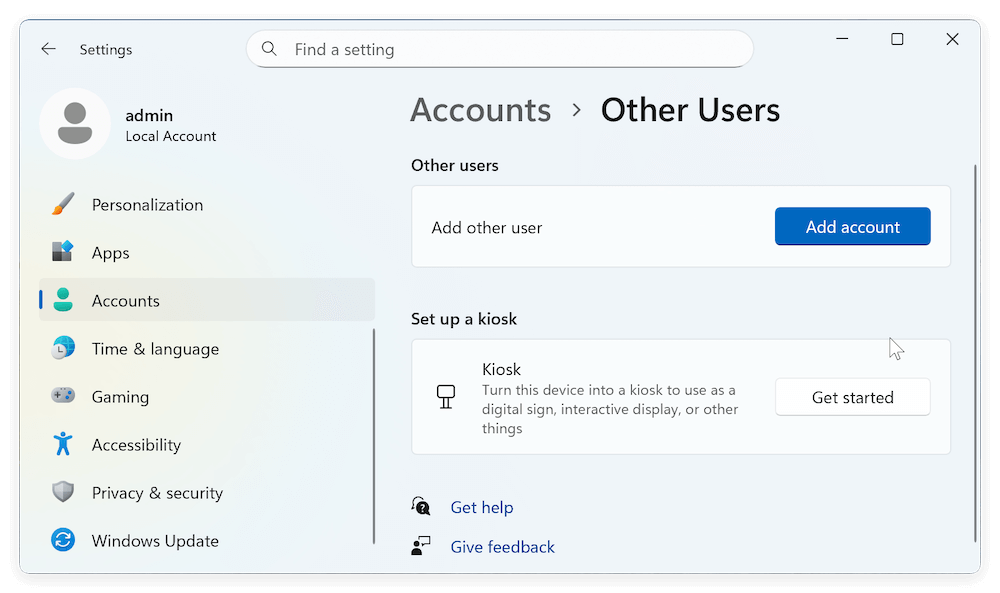Go to Accounts in the breadcrumb
This screenshot has width=1000, height=593.
pos(480,110)
